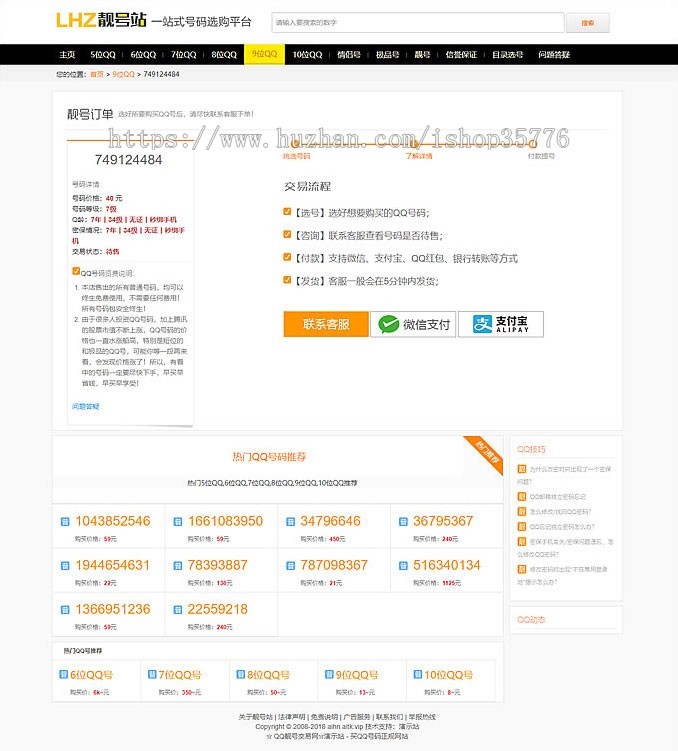
Task: Open 目录选号 navigation item
Action: pyautogui.click(x=508, y=55)
